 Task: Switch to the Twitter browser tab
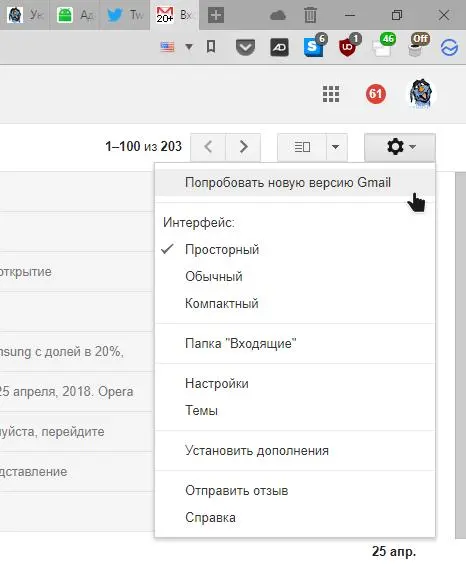(x=125, y=15)
